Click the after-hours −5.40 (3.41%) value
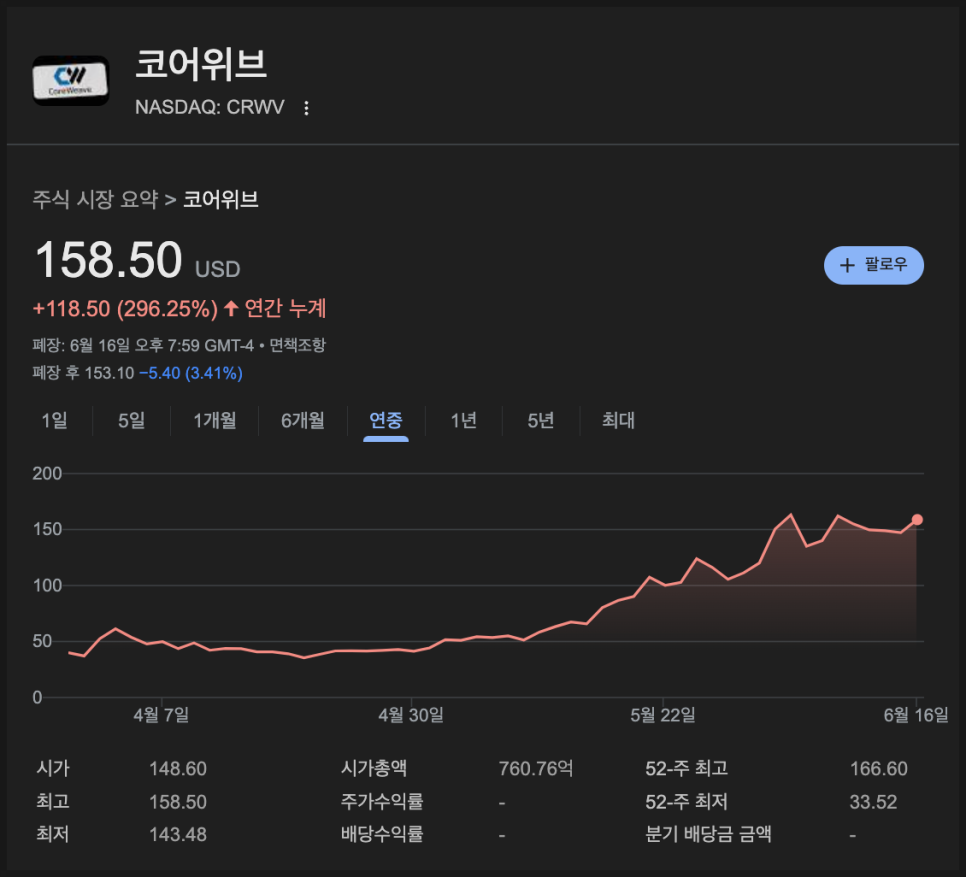The image size is (966, 877). pyautogui.click(x=191, y=373)
